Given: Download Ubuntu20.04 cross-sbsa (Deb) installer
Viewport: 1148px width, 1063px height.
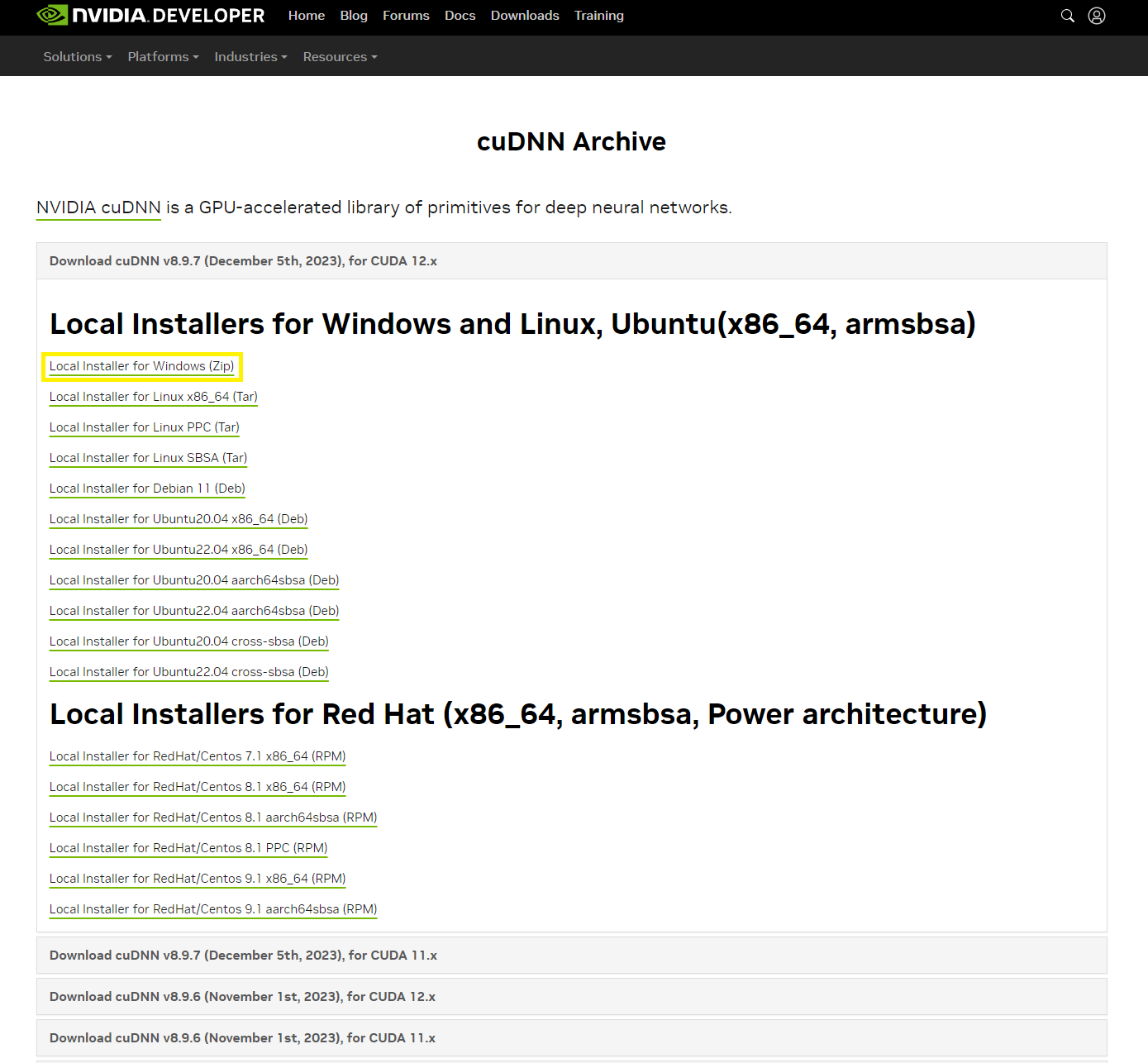Looking at the screenshot, I should 189,641.
